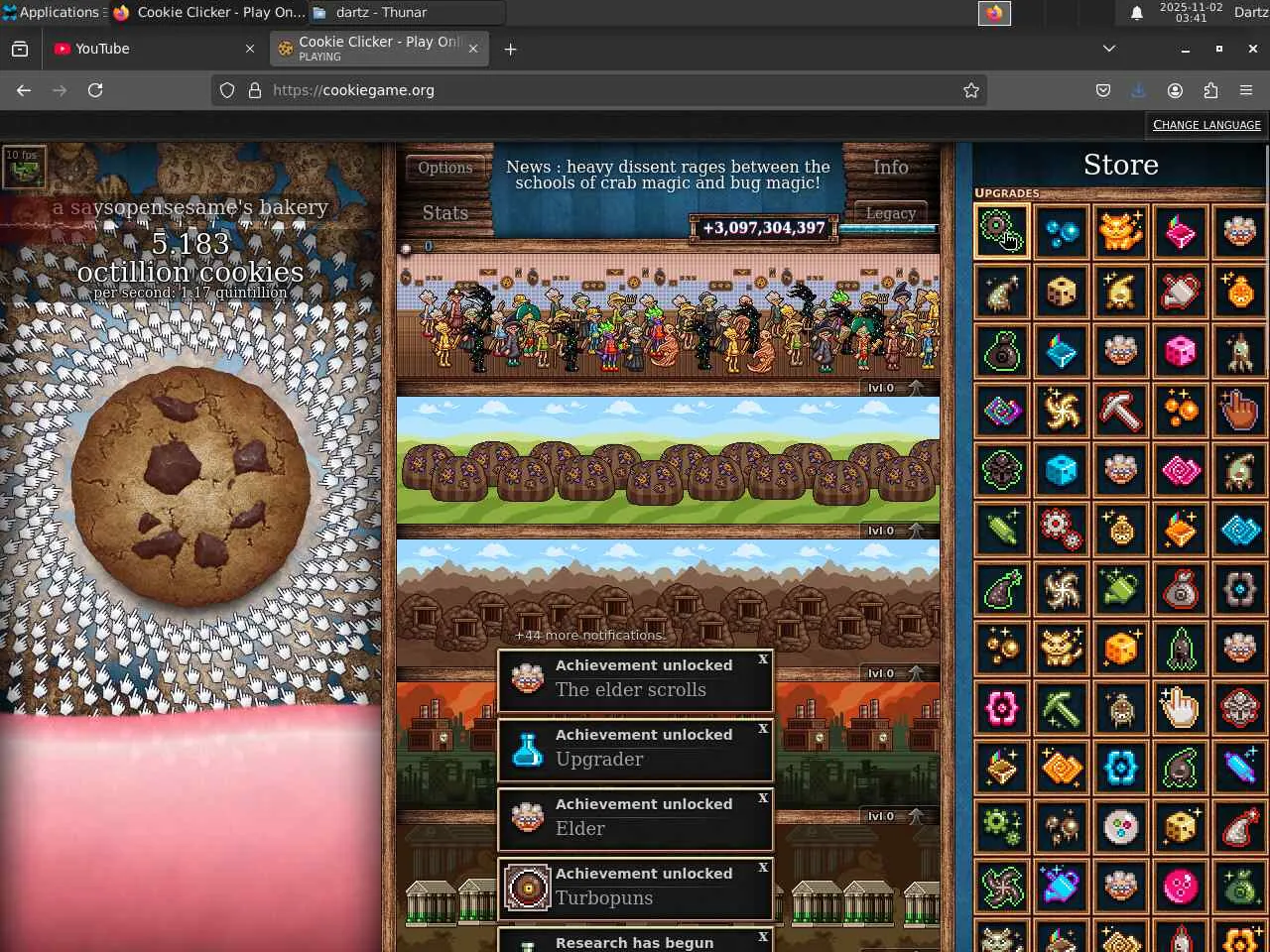
Task: Click the news ticker headline
Action: (x=668, y=175)
